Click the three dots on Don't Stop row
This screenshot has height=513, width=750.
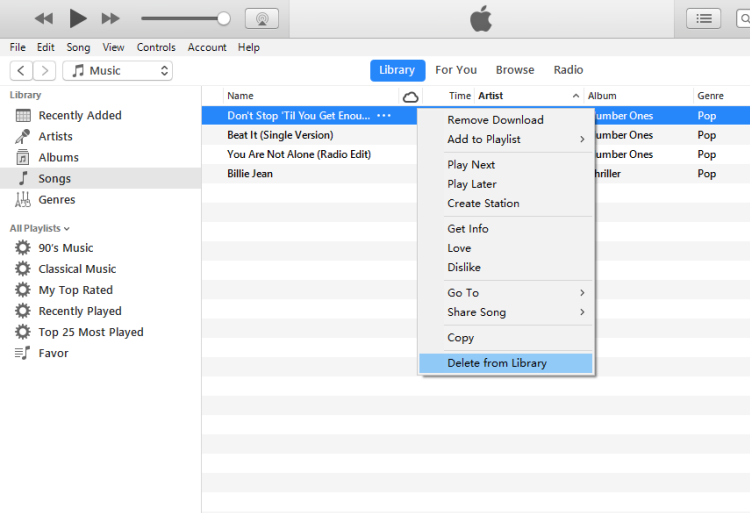384,116
